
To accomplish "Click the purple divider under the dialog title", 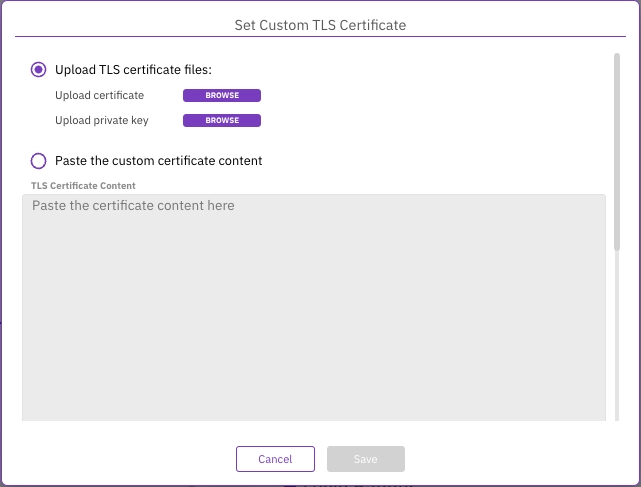I will pos(320,38).
